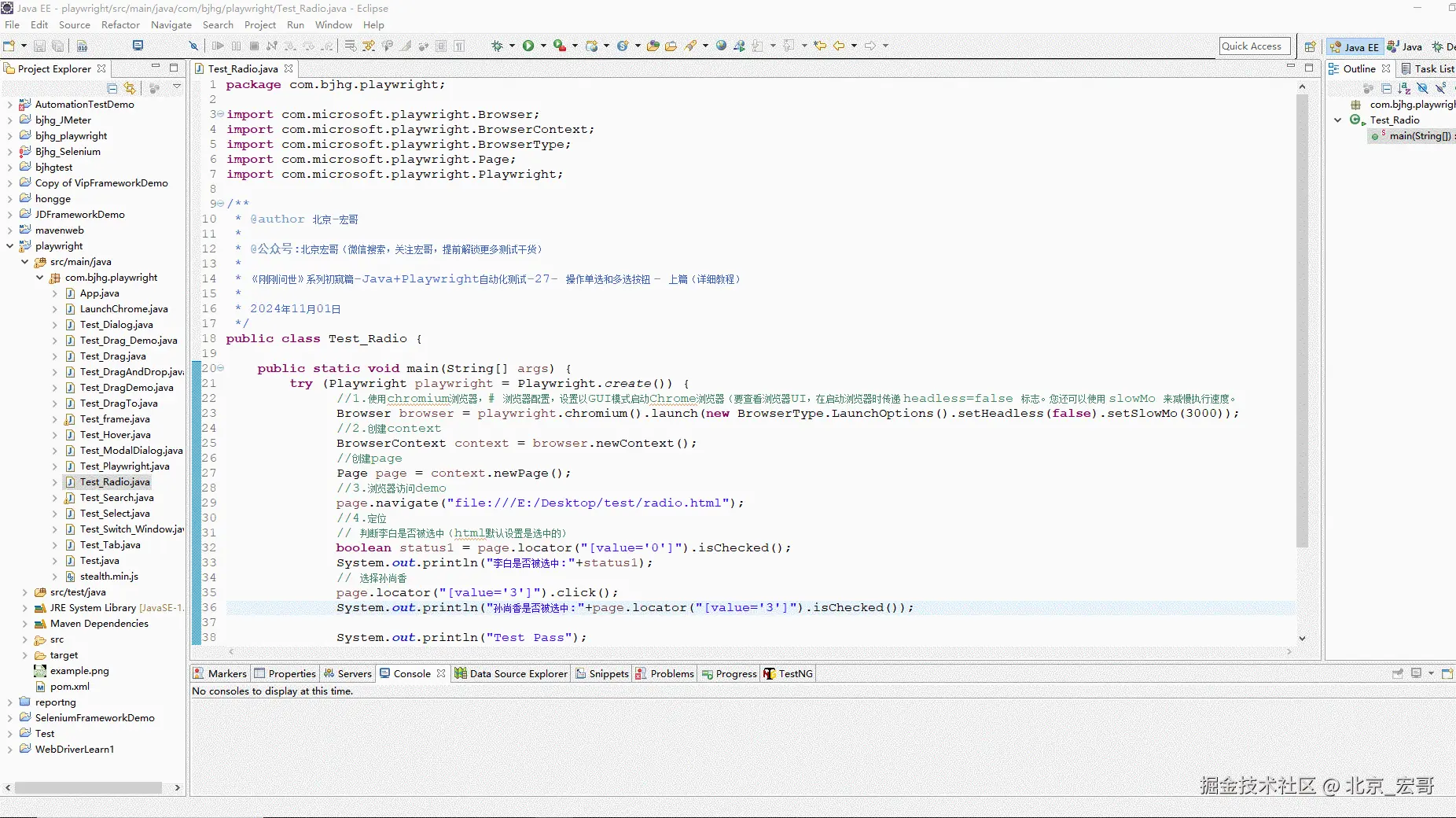Switch to the Task List tab
The height and width of the screenshot is (818, 1456).
click(1428, 68)
